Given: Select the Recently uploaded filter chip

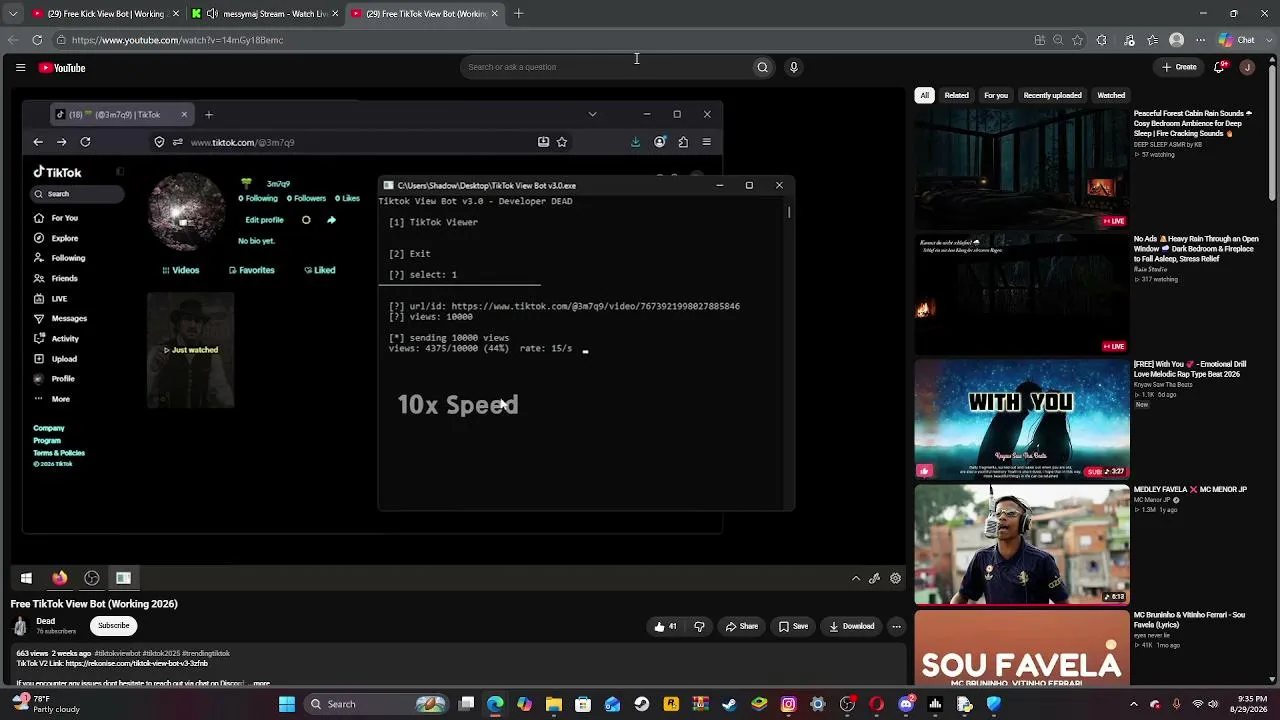Looking at the screenshot, I should tap(1052, 95).
